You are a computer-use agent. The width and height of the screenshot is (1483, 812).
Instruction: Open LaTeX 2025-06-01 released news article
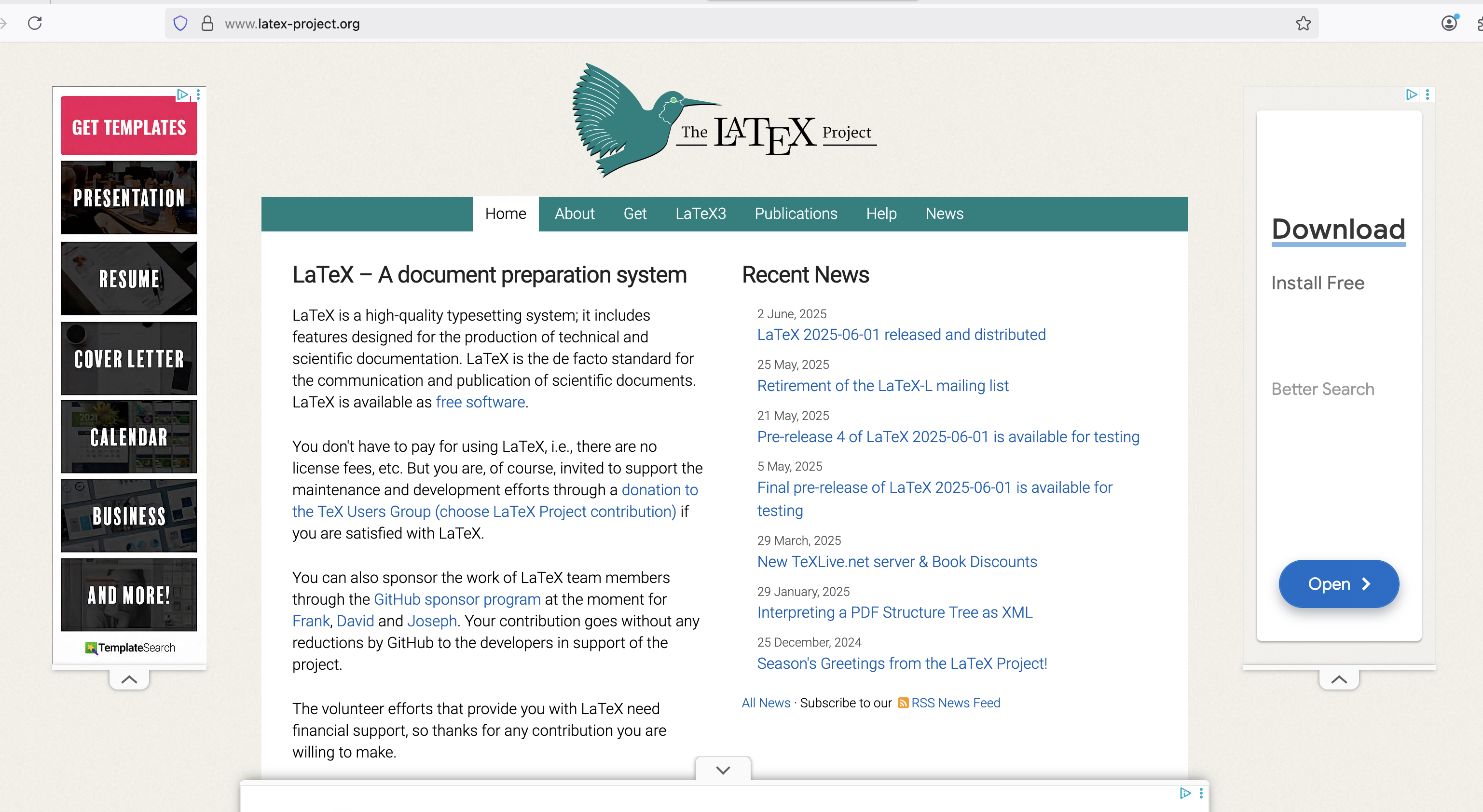(902, 334)
